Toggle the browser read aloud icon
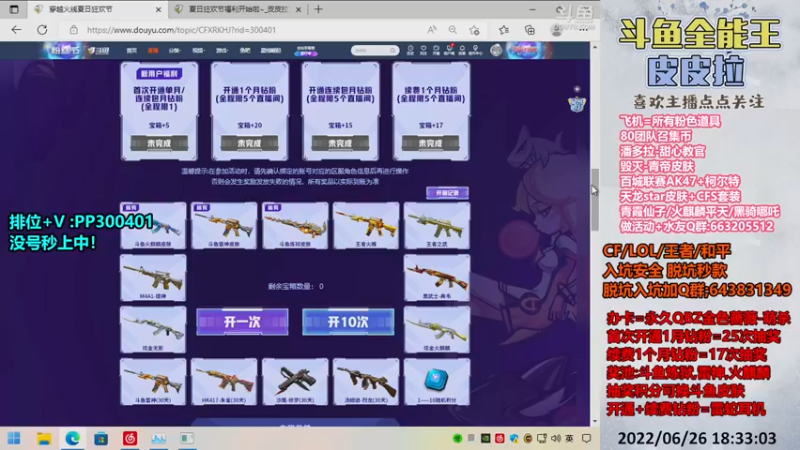Screen dimensions: 800x450 pyautogui.click(x=432, y=30)
